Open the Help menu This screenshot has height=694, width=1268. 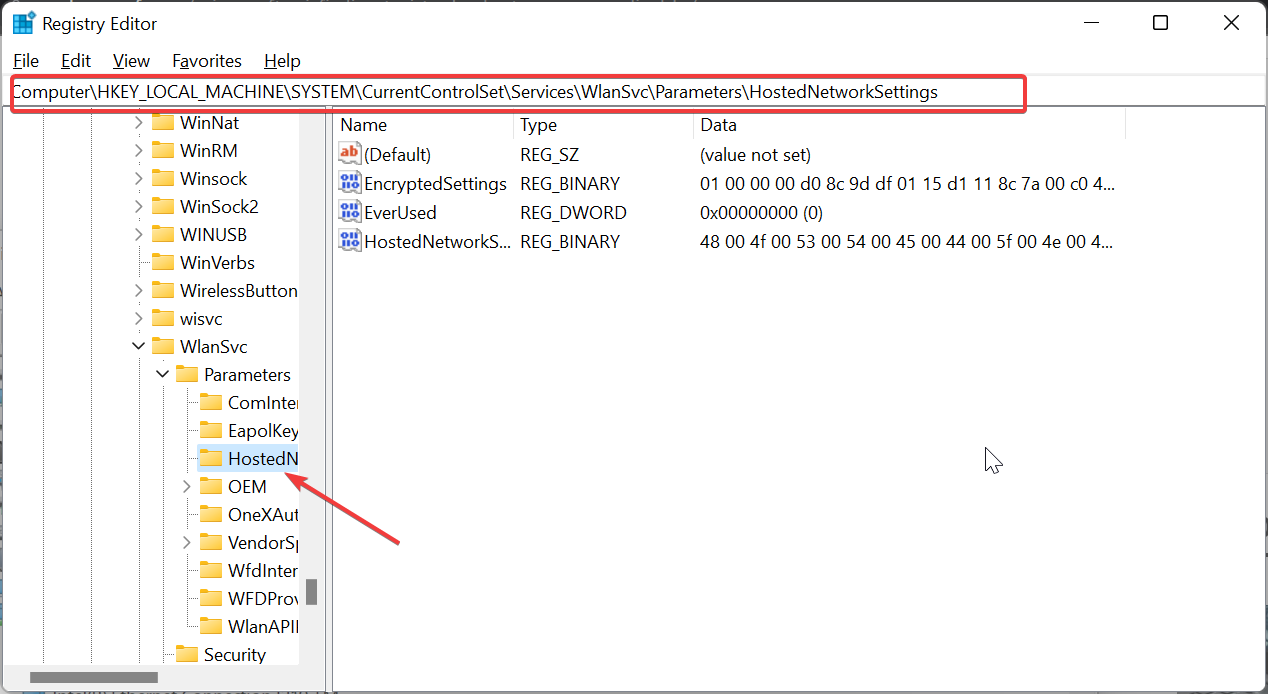click(x=282, y=61)
